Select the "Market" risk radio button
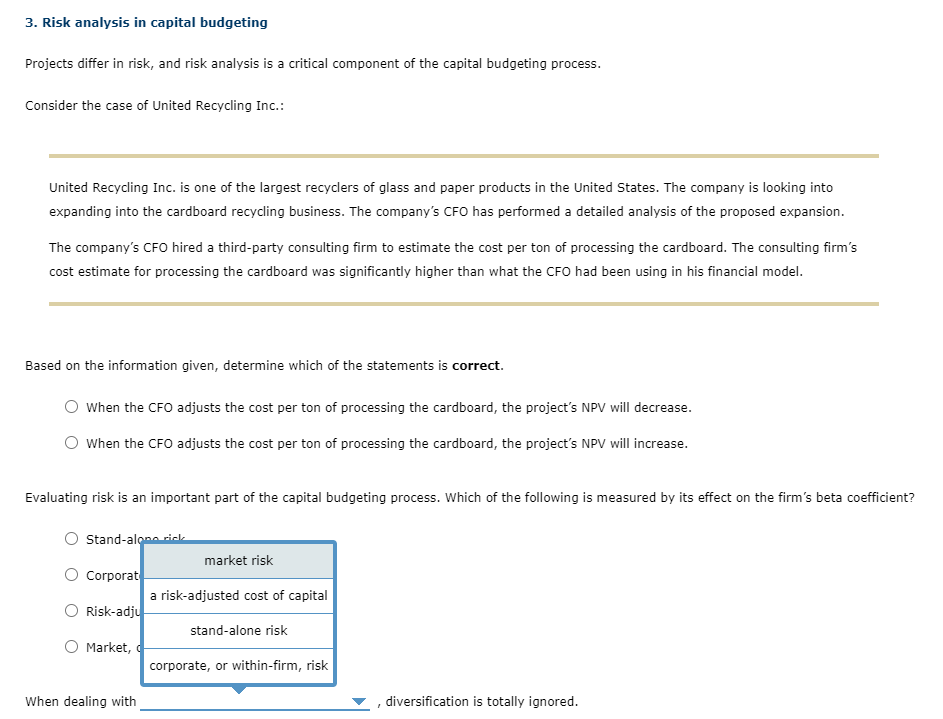This screenshot has height=719, width=943. point(71,646)
